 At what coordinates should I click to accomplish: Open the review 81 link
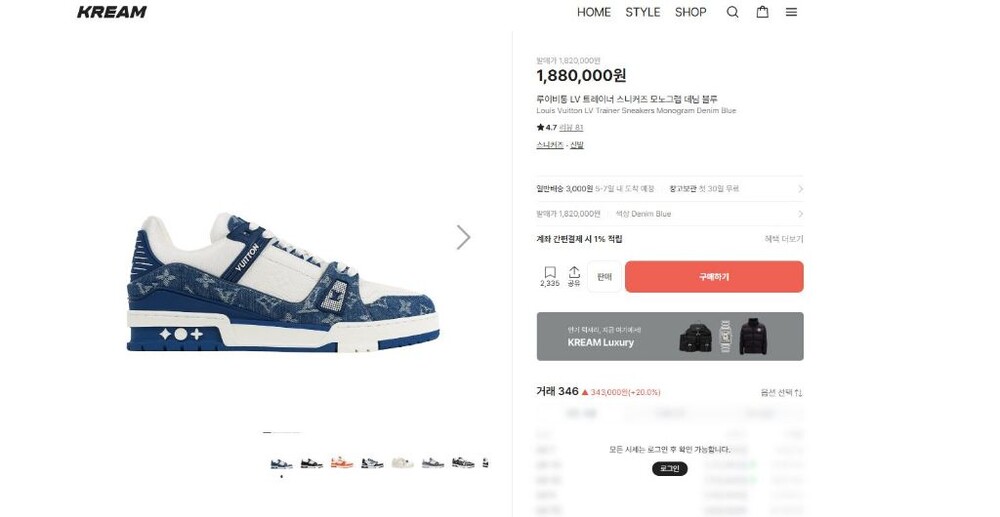[x=571, y=127]
